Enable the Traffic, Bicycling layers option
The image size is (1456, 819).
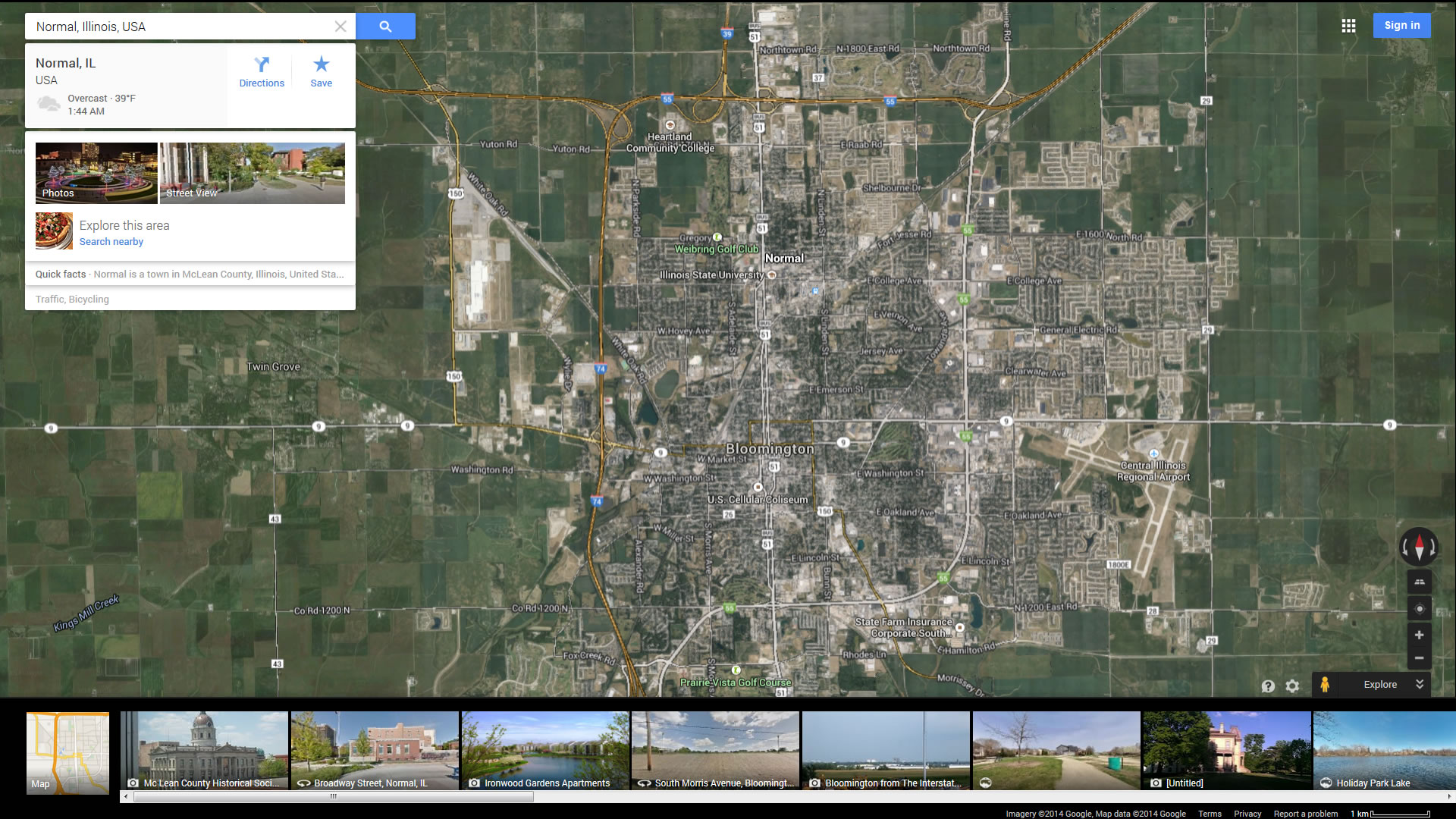point(72,299)
